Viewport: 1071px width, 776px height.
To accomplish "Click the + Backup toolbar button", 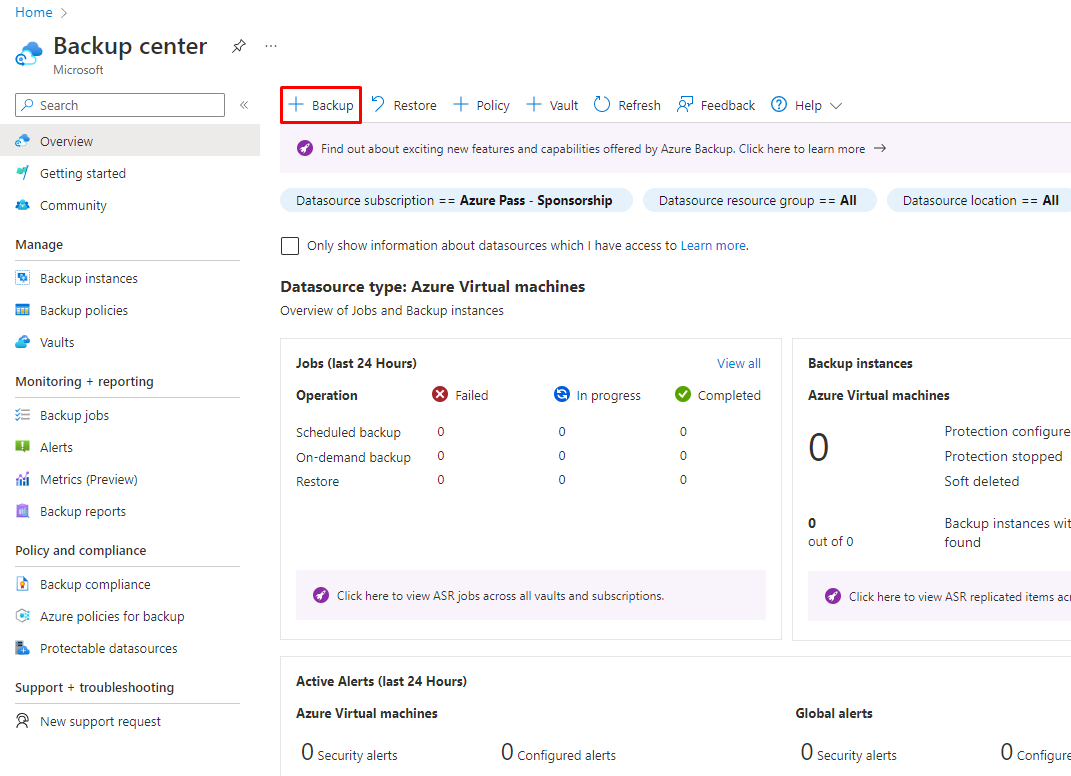I will 321,105.
